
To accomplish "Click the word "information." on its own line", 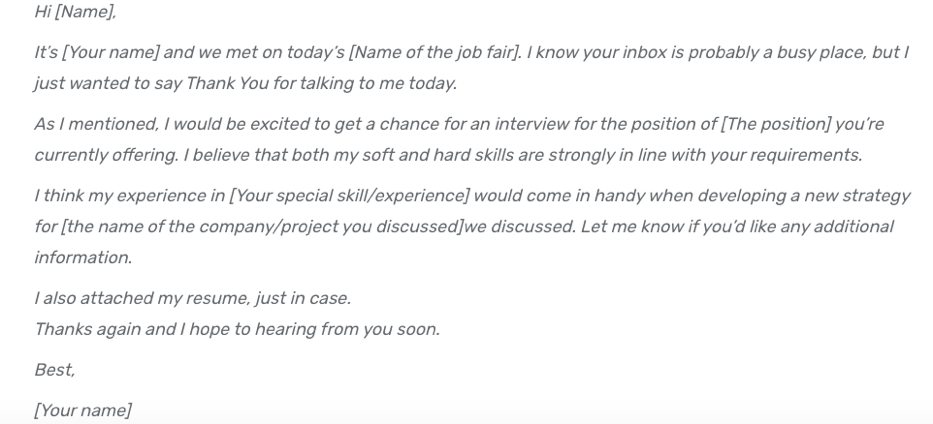I will tap(82, 257).
